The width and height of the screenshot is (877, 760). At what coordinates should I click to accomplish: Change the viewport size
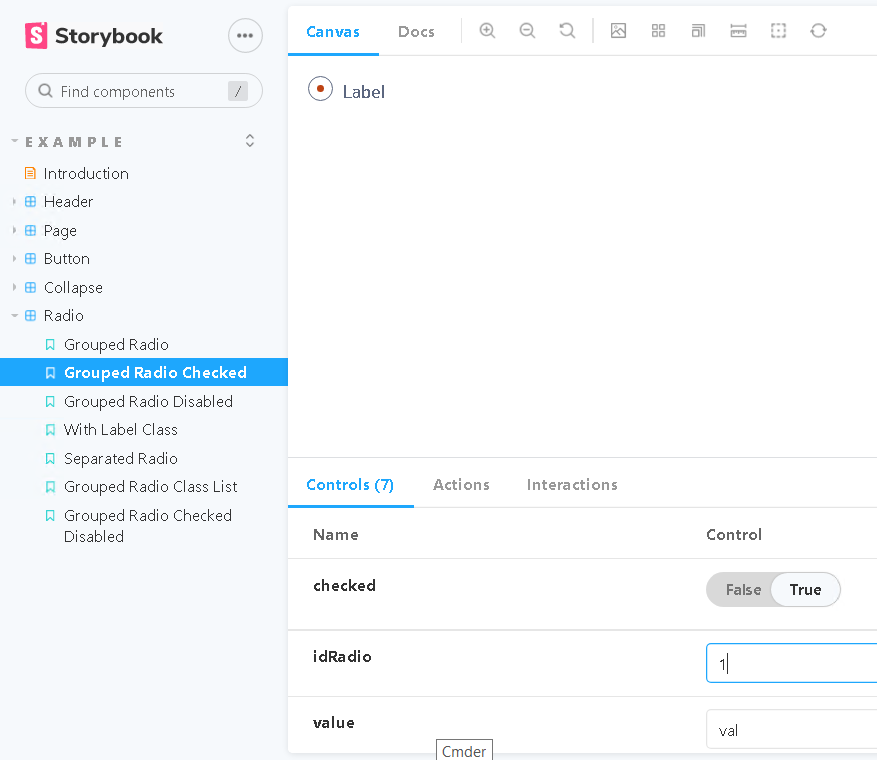[698, 31]
